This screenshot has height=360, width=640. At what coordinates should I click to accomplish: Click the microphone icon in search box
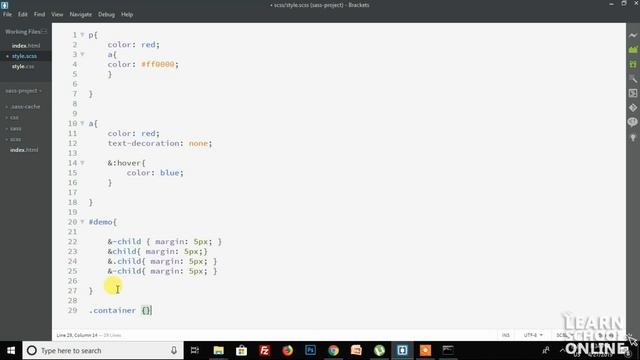point(174,350)
